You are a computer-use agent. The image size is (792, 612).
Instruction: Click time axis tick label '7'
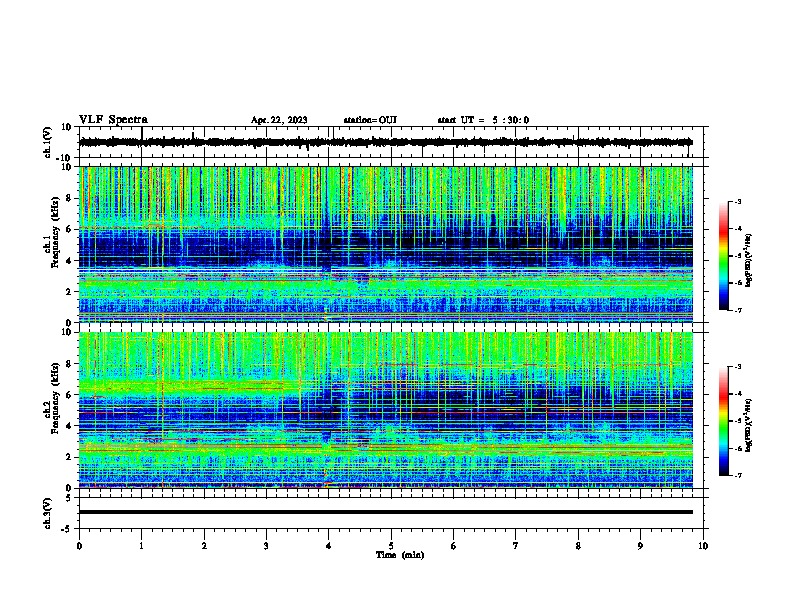coord(516,546)
